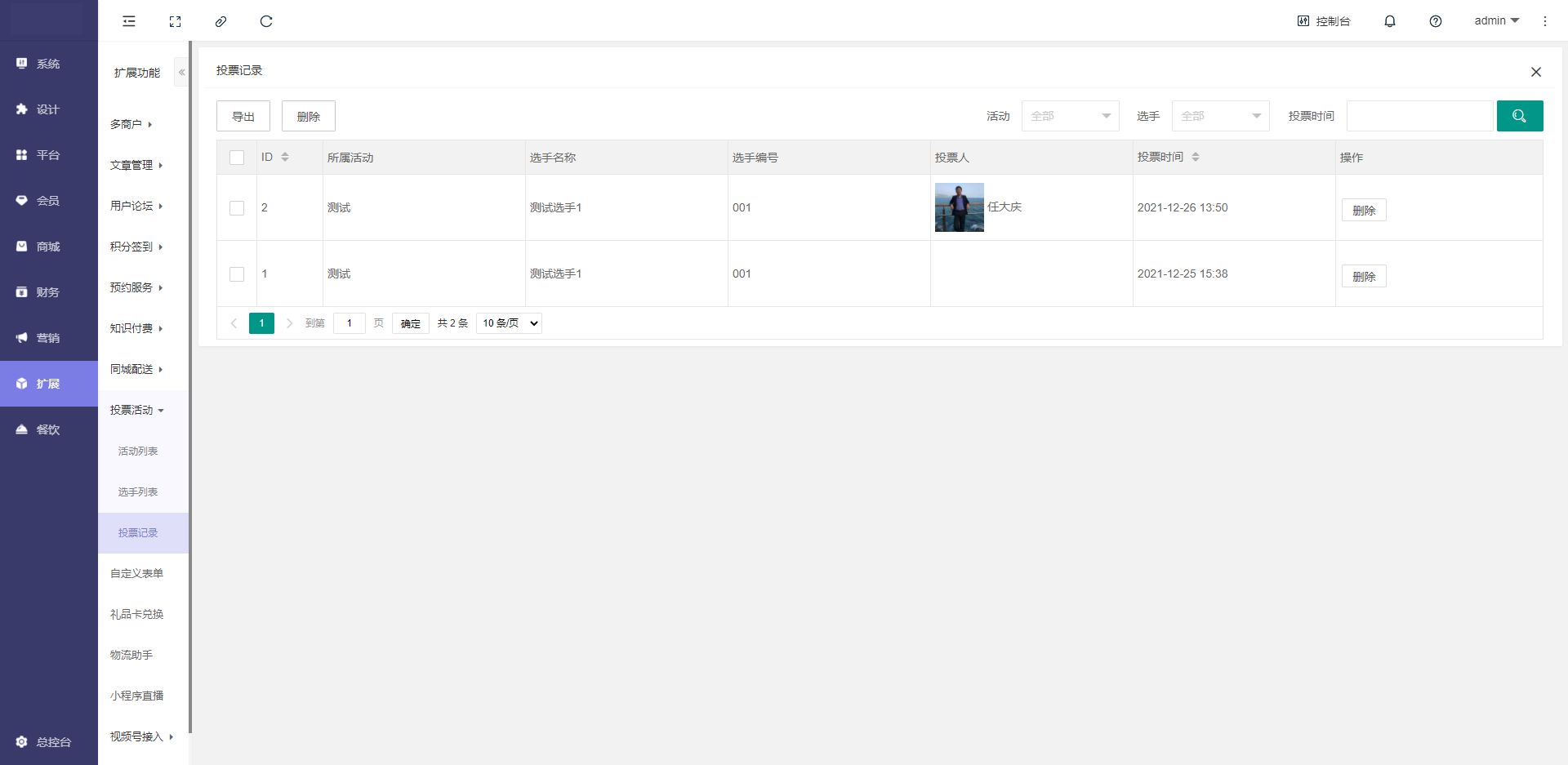Click the 导出 export button

point(243,117)
